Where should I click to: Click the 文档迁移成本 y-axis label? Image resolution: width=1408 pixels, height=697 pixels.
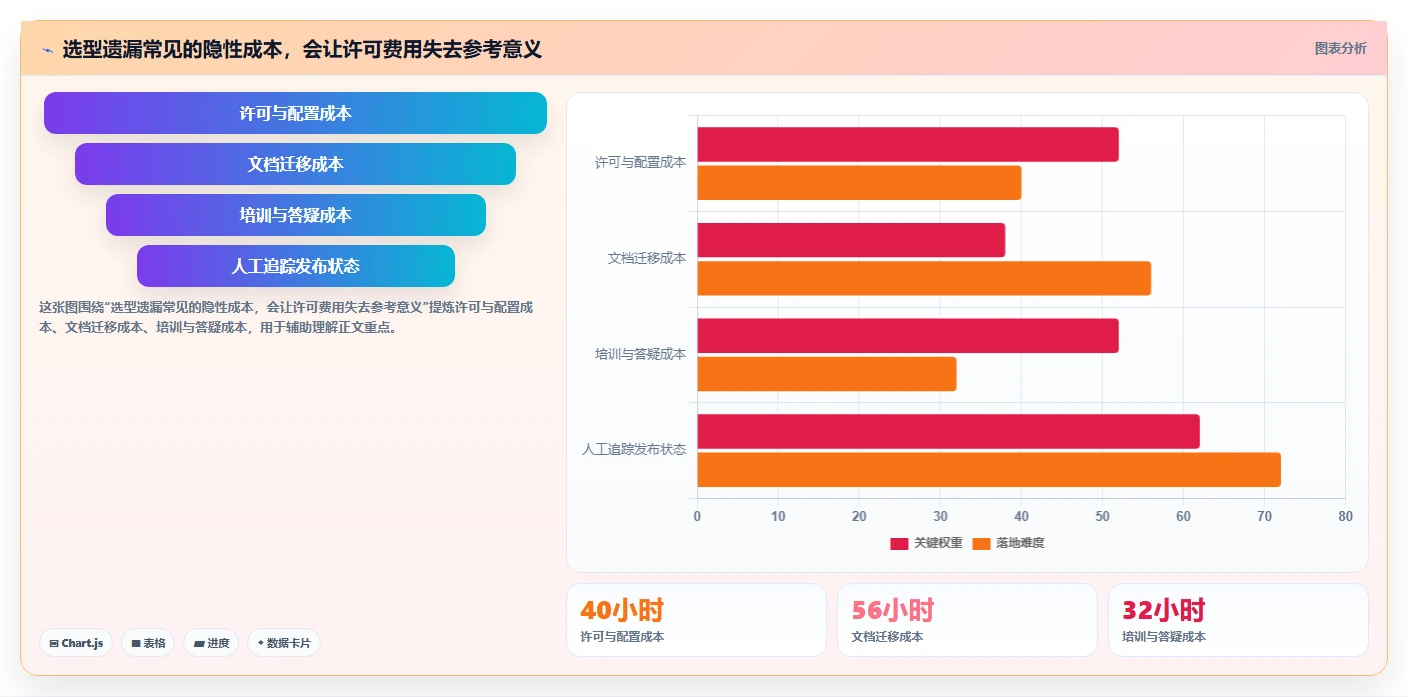click(x=647, y=258)
